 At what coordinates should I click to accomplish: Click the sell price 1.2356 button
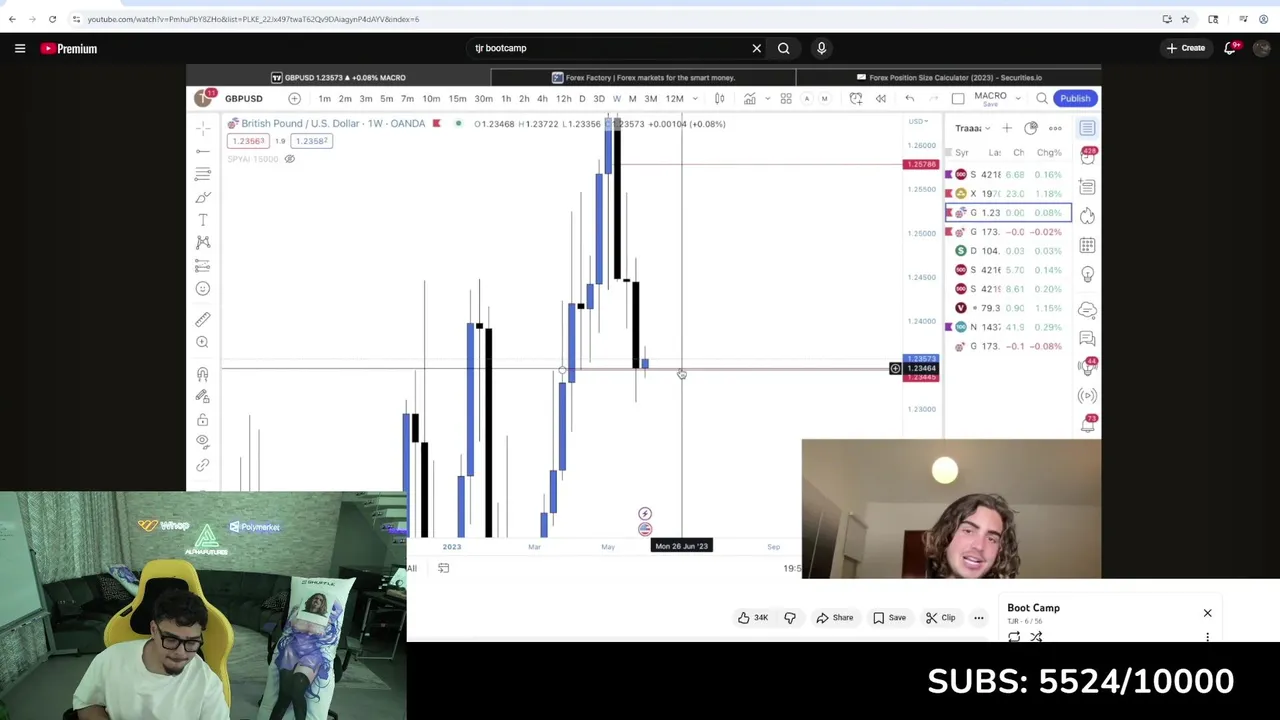pos(248,141)
